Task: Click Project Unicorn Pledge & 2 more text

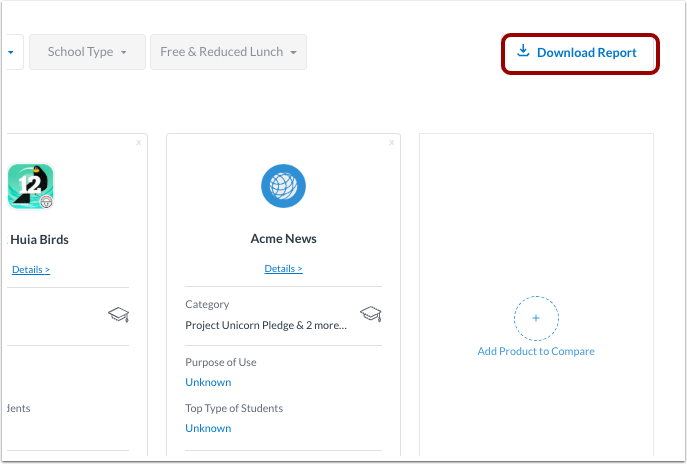Action: (266, 326)
